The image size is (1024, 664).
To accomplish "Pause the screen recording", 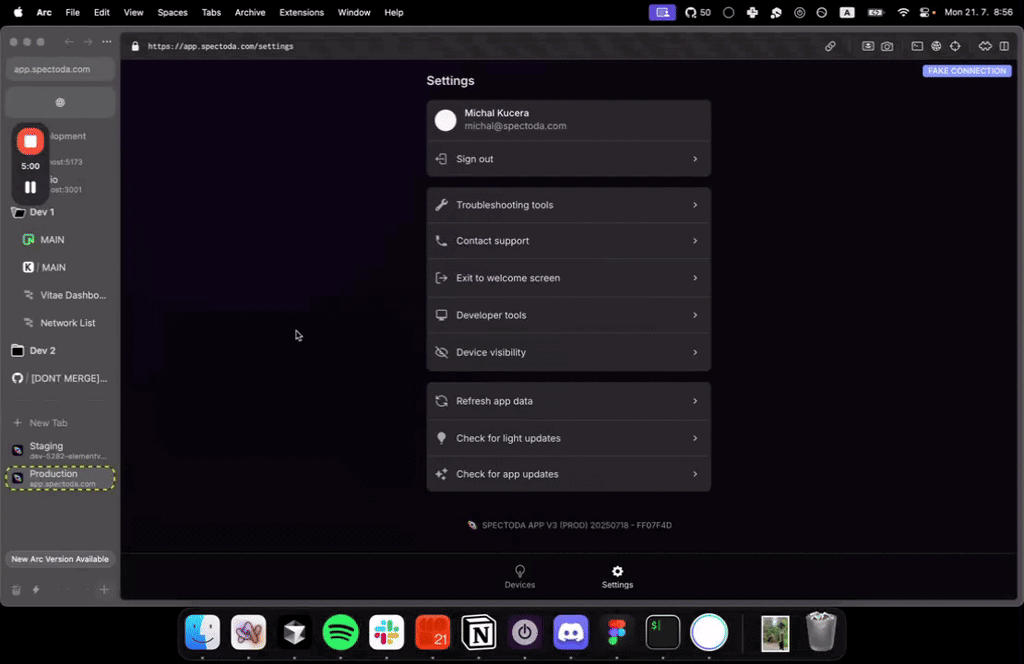I will click(30, 187).
